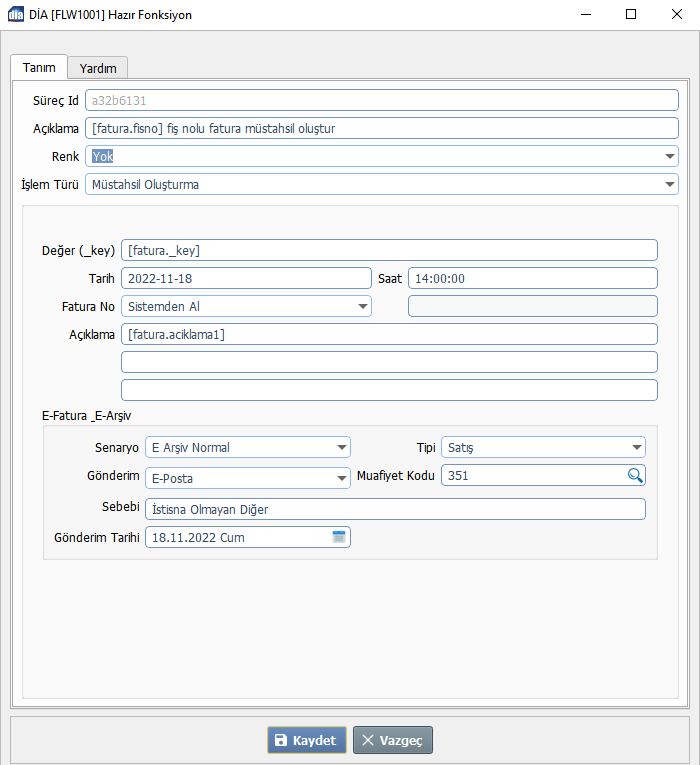The image size is (700, 765).
Task: Click the Muafiyet Kodu search magnifier icon
Action: tap(635, 476)
